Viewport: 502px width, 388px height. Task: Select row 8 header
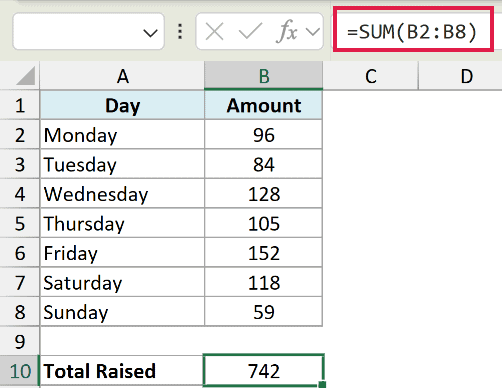click(x=20, y=312)
